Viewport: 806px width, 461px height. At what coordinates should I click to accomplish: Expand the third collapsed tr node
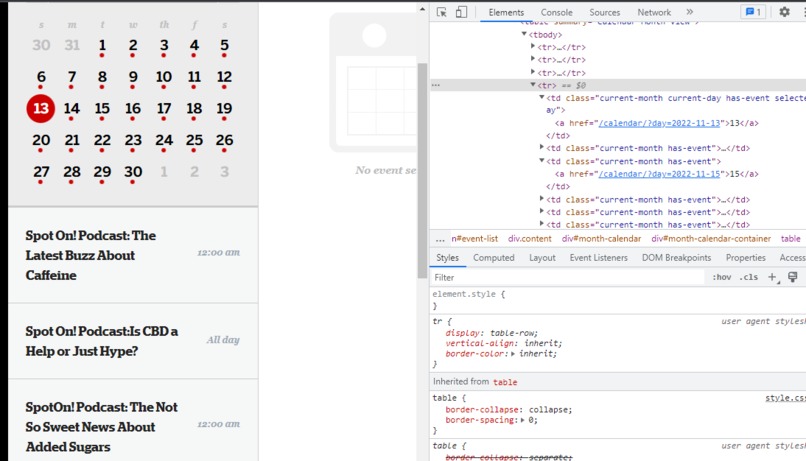pos(533,72)
